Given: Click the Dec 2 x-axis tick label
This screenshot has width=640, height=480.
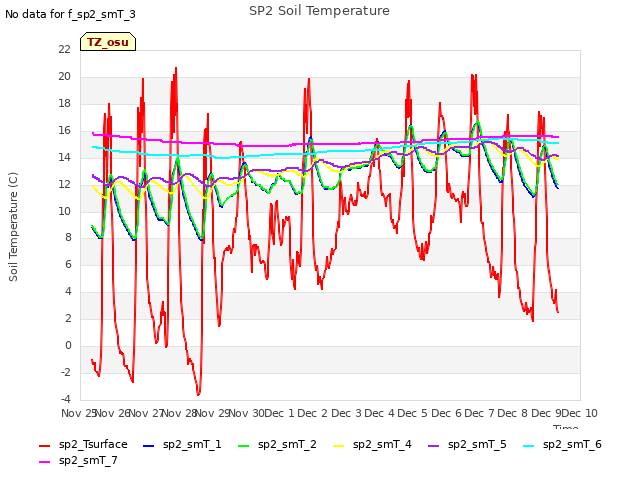Looking at the screenshot, I should [x=313, y=413].
